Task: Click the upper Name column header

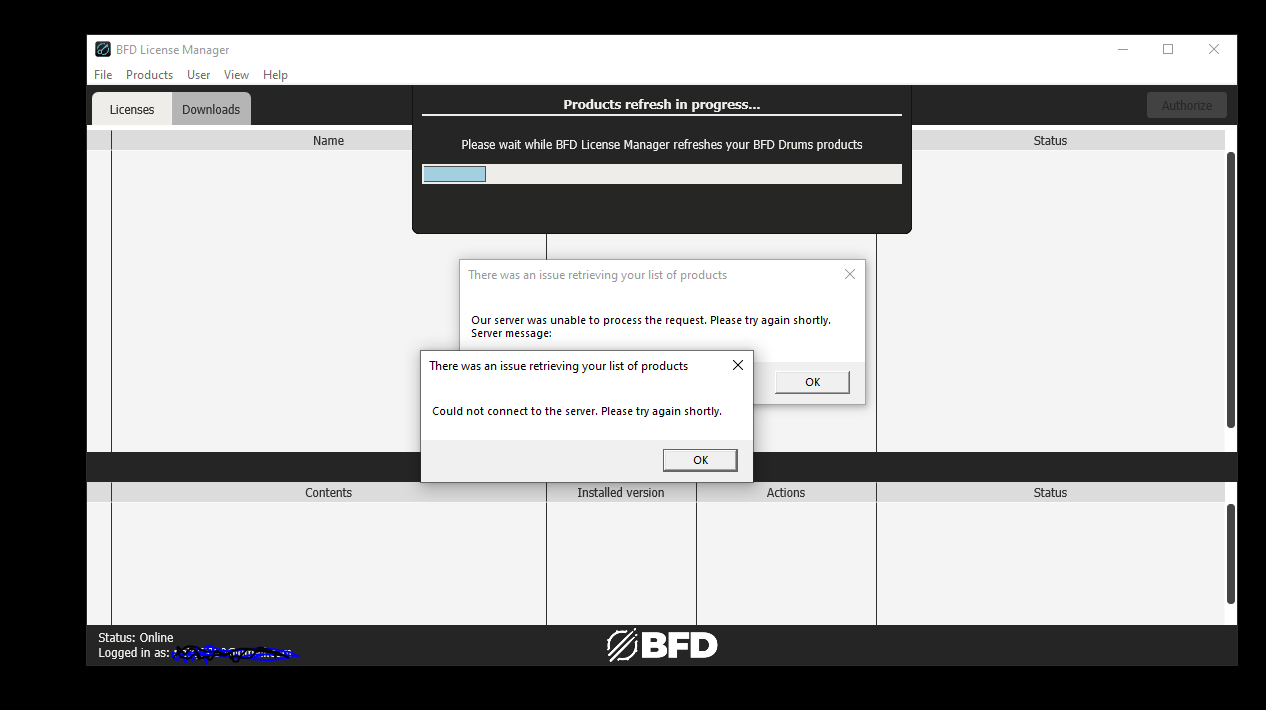Action: coord(328,141)
